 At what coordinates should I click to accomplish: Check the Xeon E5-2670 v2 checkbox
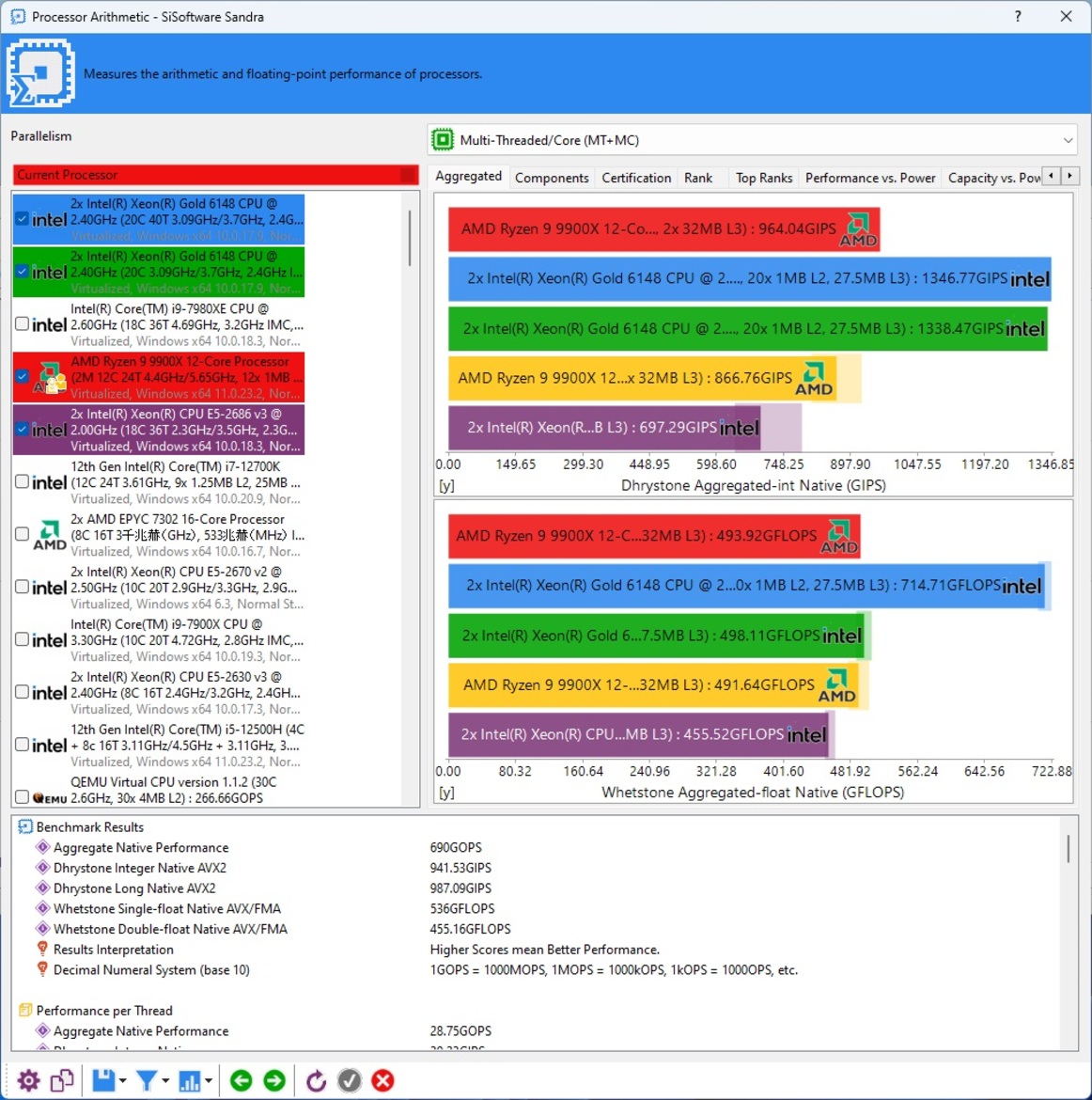point(22,588)
